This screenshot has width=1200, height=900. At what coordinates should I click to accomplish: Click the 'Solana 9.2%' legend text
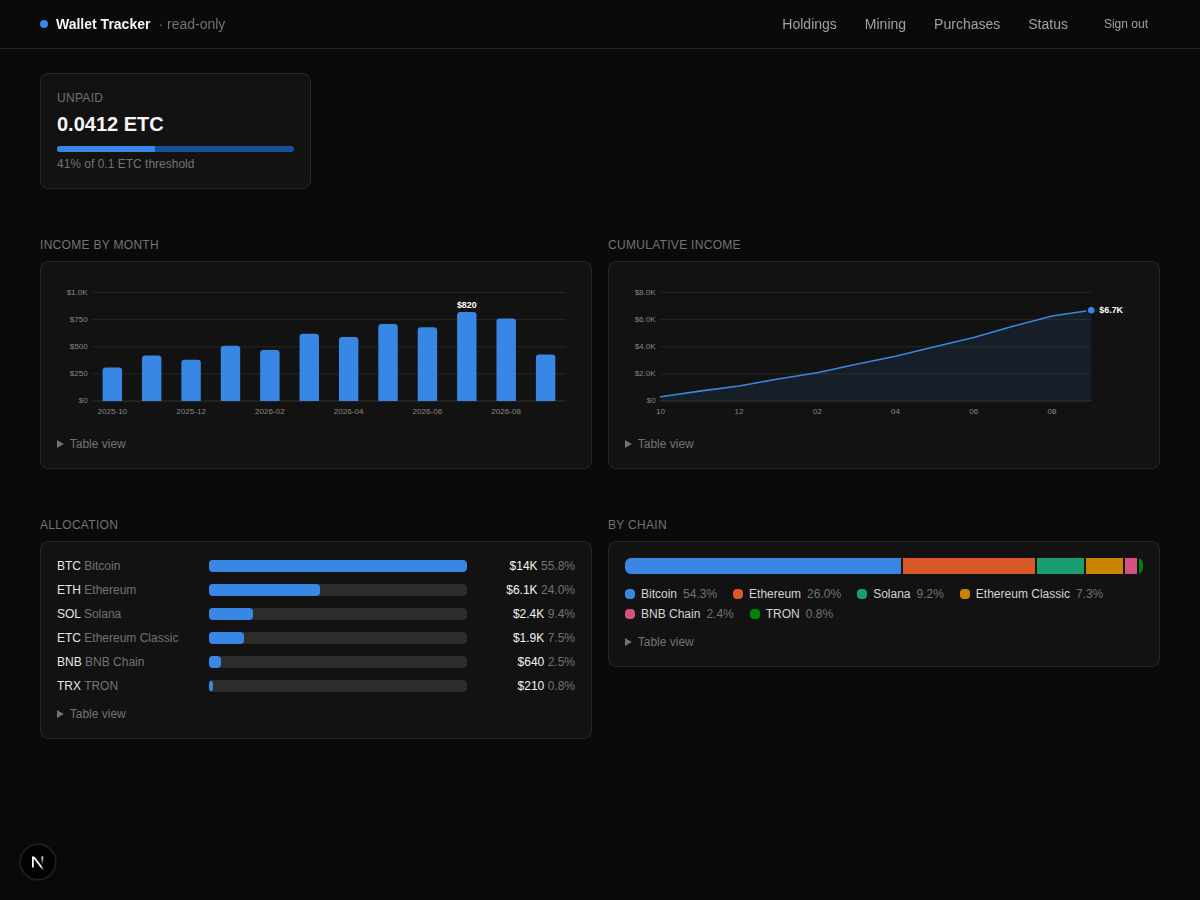coord(908,594)
